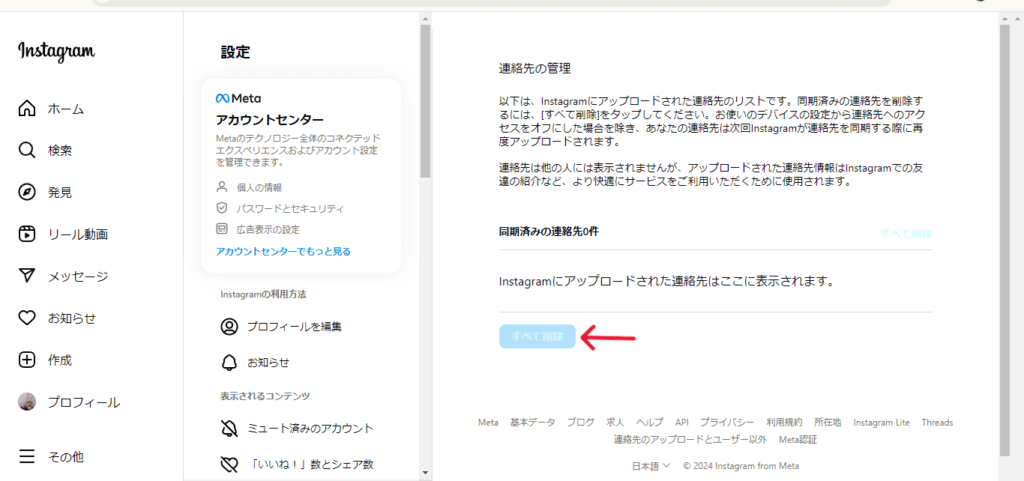1024x481 pixels.
Task: Click the プロフィール avatar picture
Action: click(26, 402)
